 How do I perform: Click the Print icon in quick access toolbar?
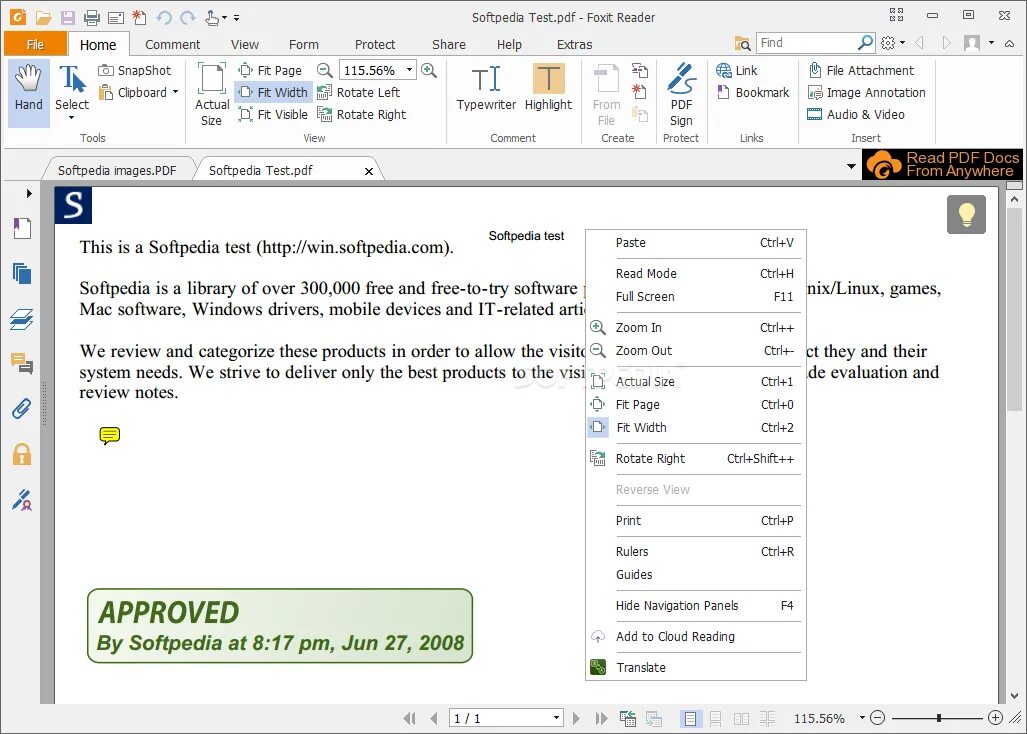coord(92,18)
